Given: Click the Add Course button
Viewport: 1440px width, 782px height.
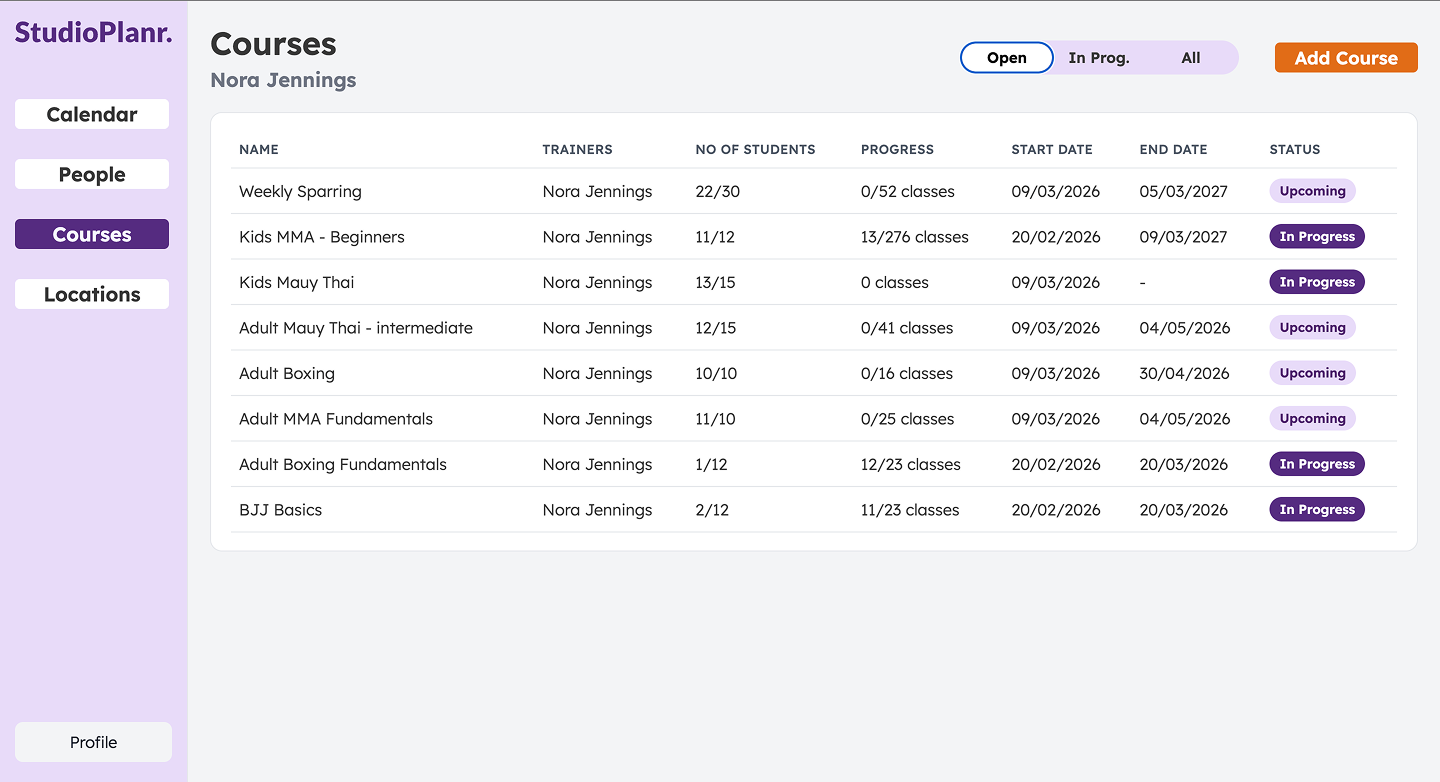Looking at the screenshot, I should point(1345,57).
